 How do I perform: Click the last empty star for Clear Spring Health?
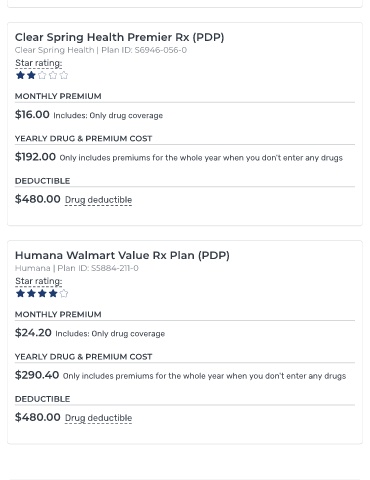coord(64,75)
